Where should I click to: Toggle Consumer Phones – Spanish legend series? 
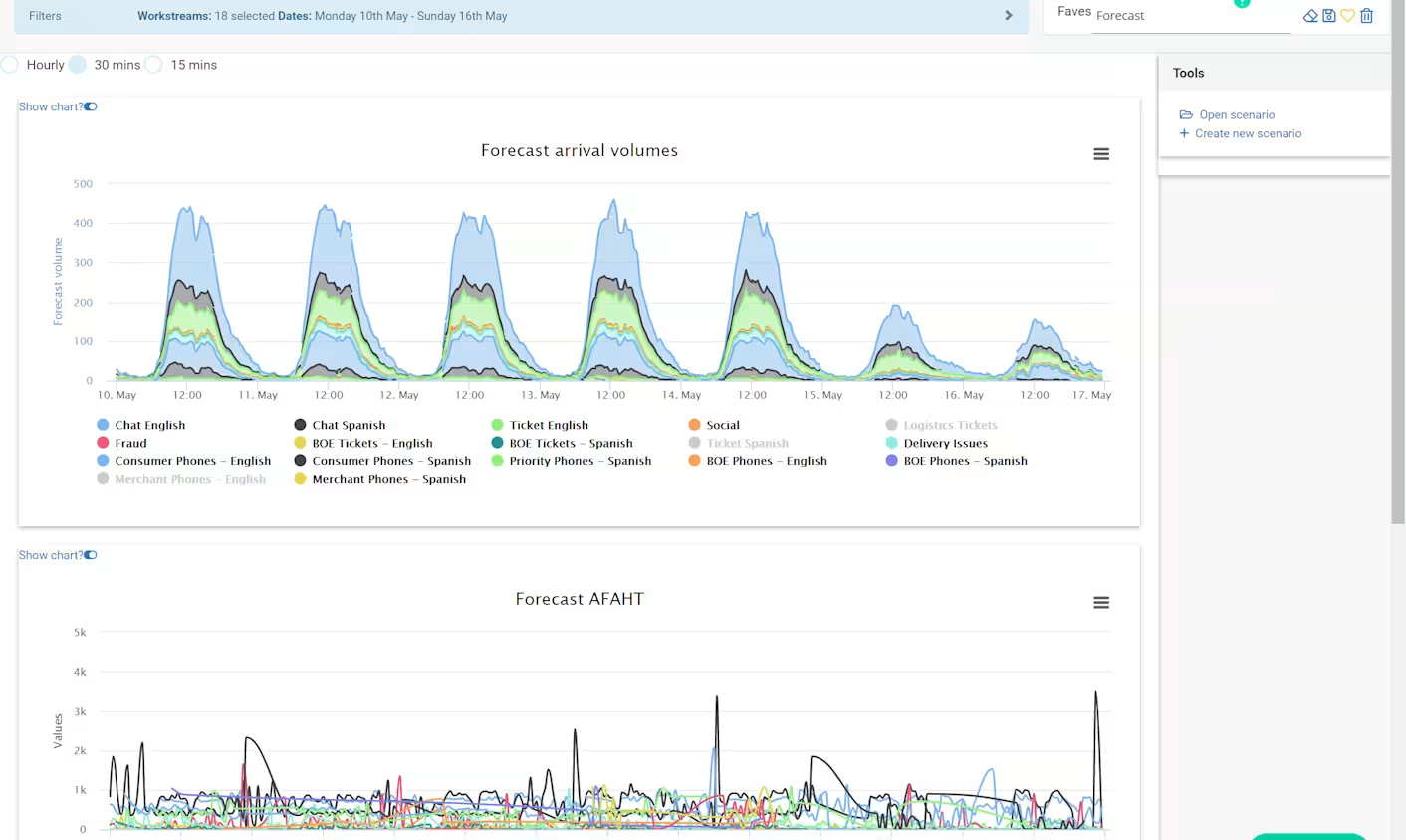pos(382,461)
